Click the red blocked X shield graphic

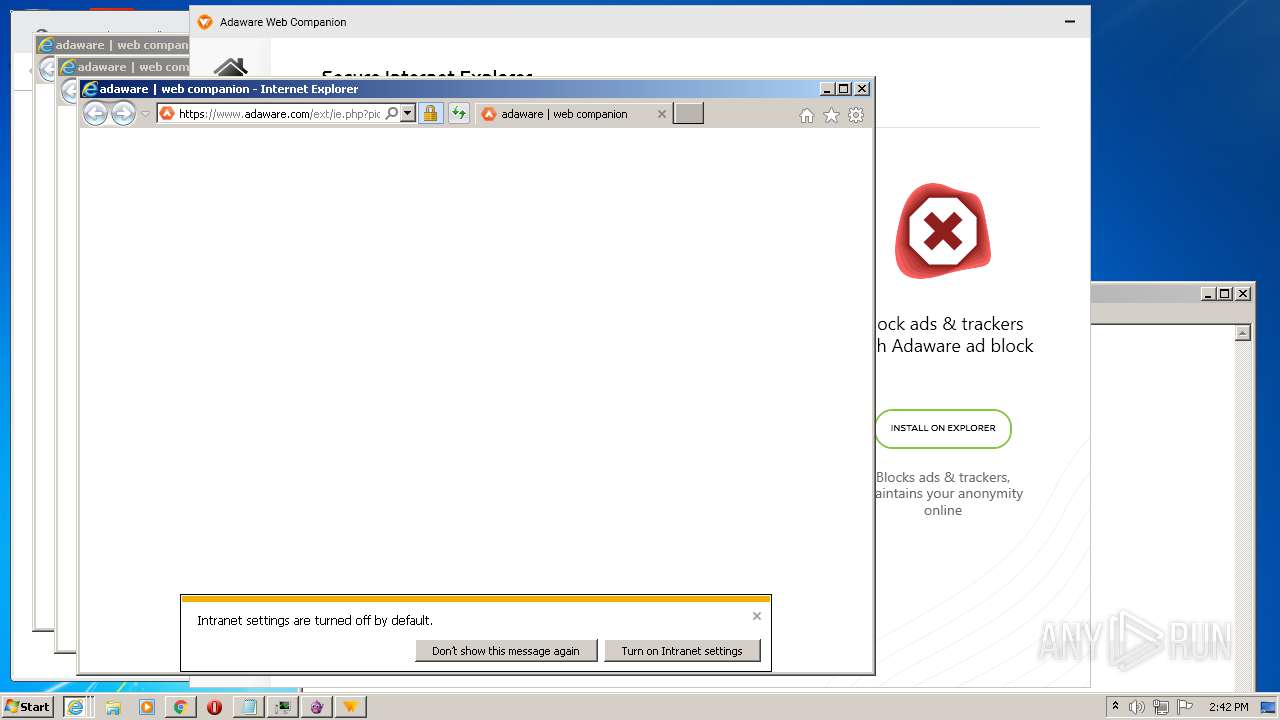click(942, 231)
